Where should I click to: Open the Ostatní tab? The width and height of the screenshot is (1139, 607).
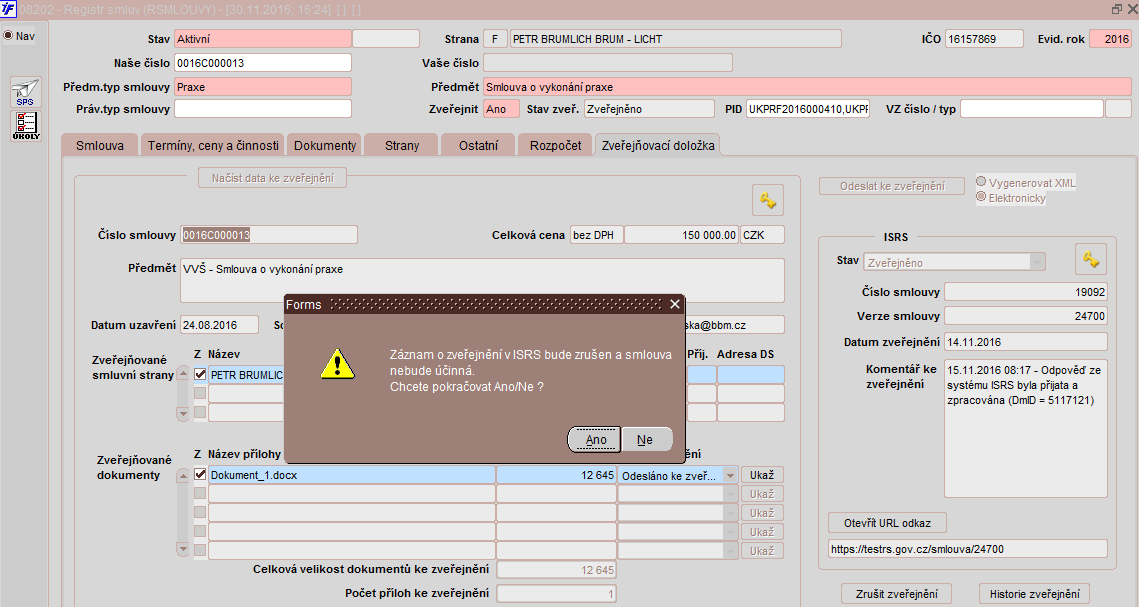coord(478,145)
